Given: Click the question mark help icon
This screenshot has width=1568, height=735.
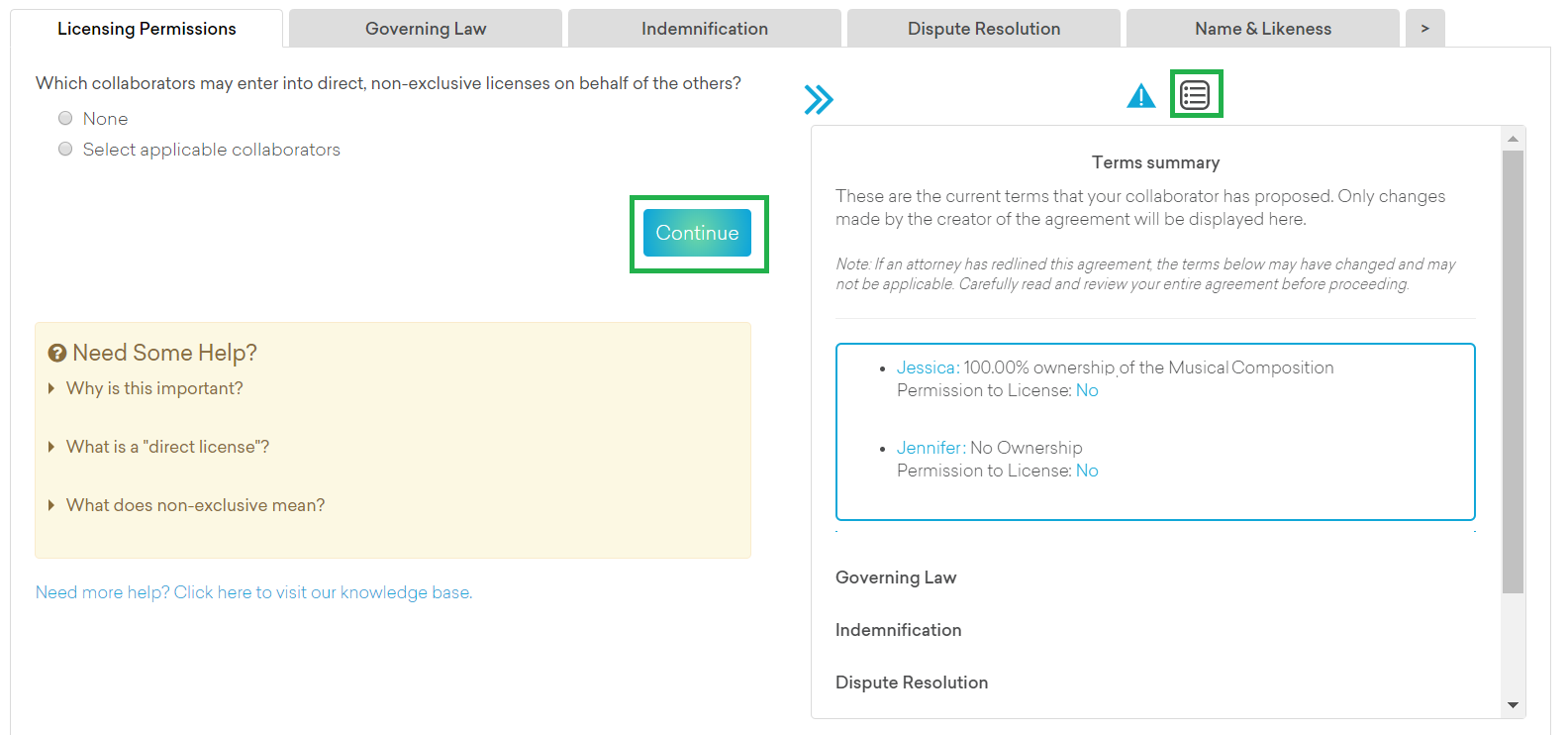Looking at the screenshot, I should pos(57,354).
